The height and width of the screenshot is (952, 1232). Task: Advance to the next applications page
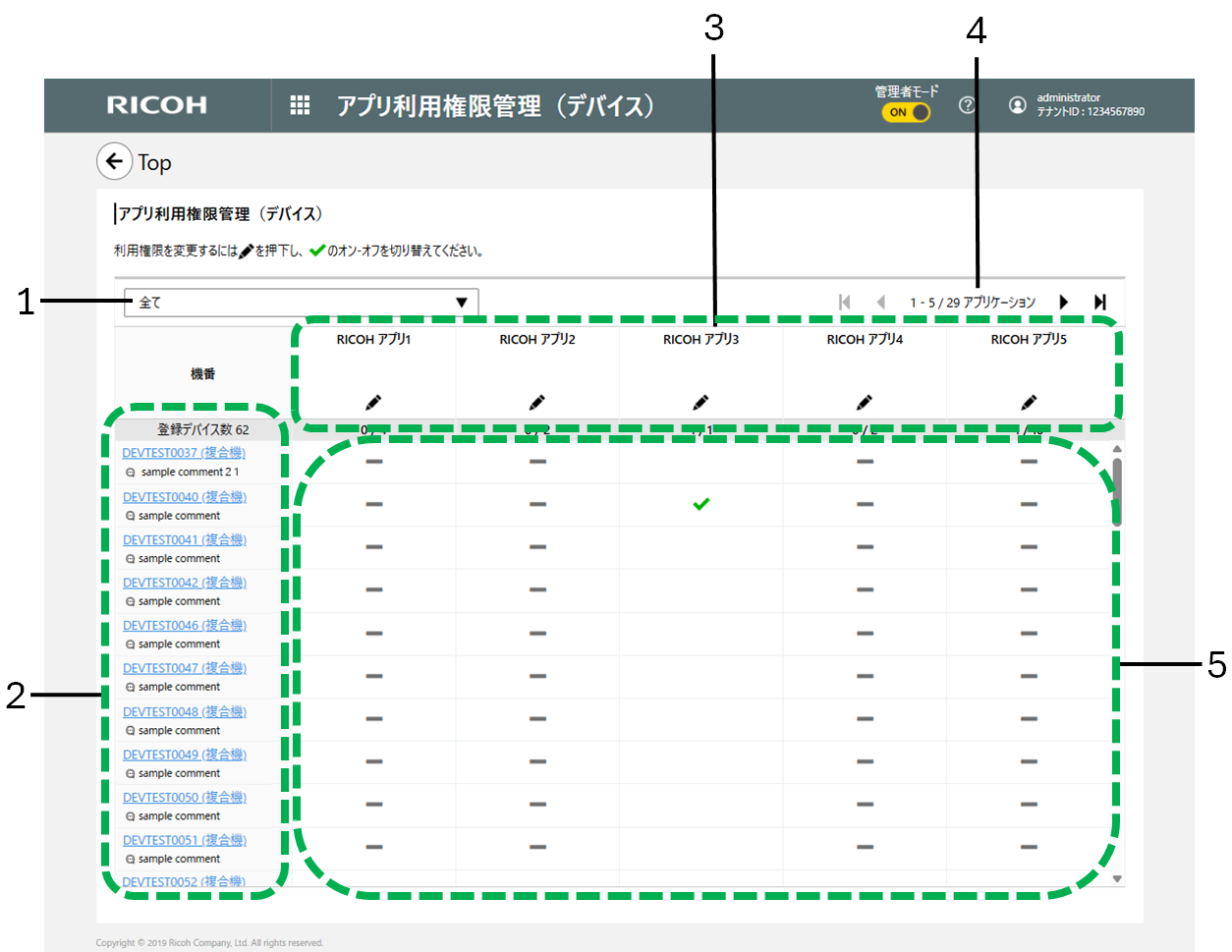tap(1064, 303)
